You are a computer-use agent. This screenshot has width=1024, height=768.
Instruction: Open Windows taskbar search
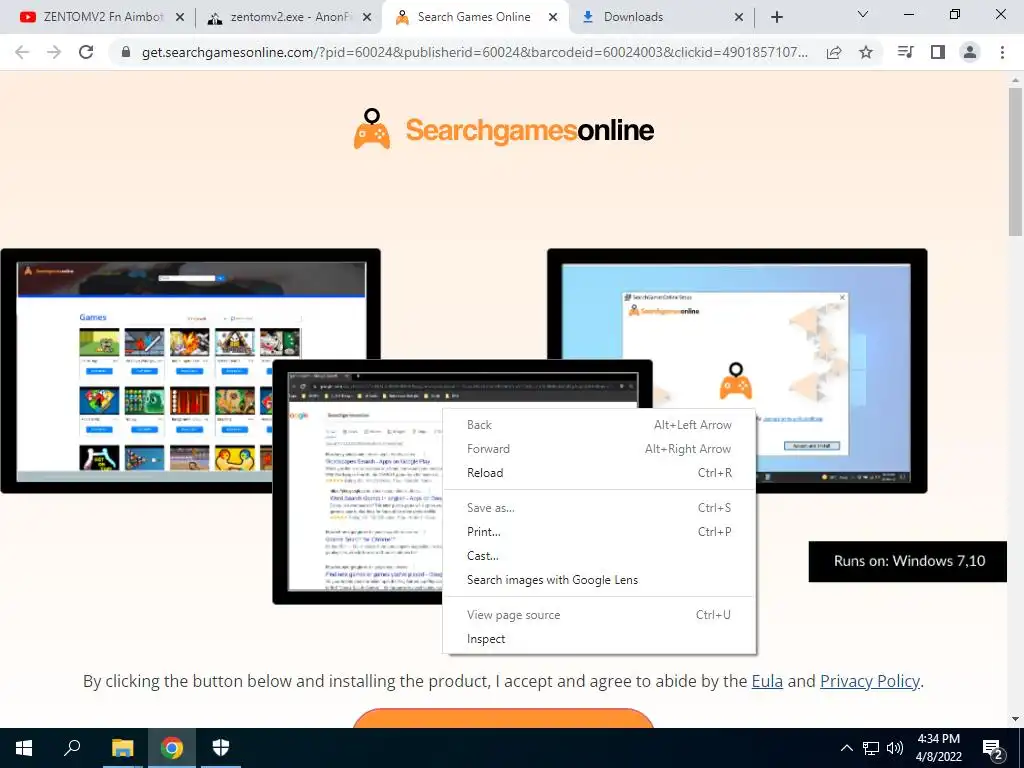[72, 748]
